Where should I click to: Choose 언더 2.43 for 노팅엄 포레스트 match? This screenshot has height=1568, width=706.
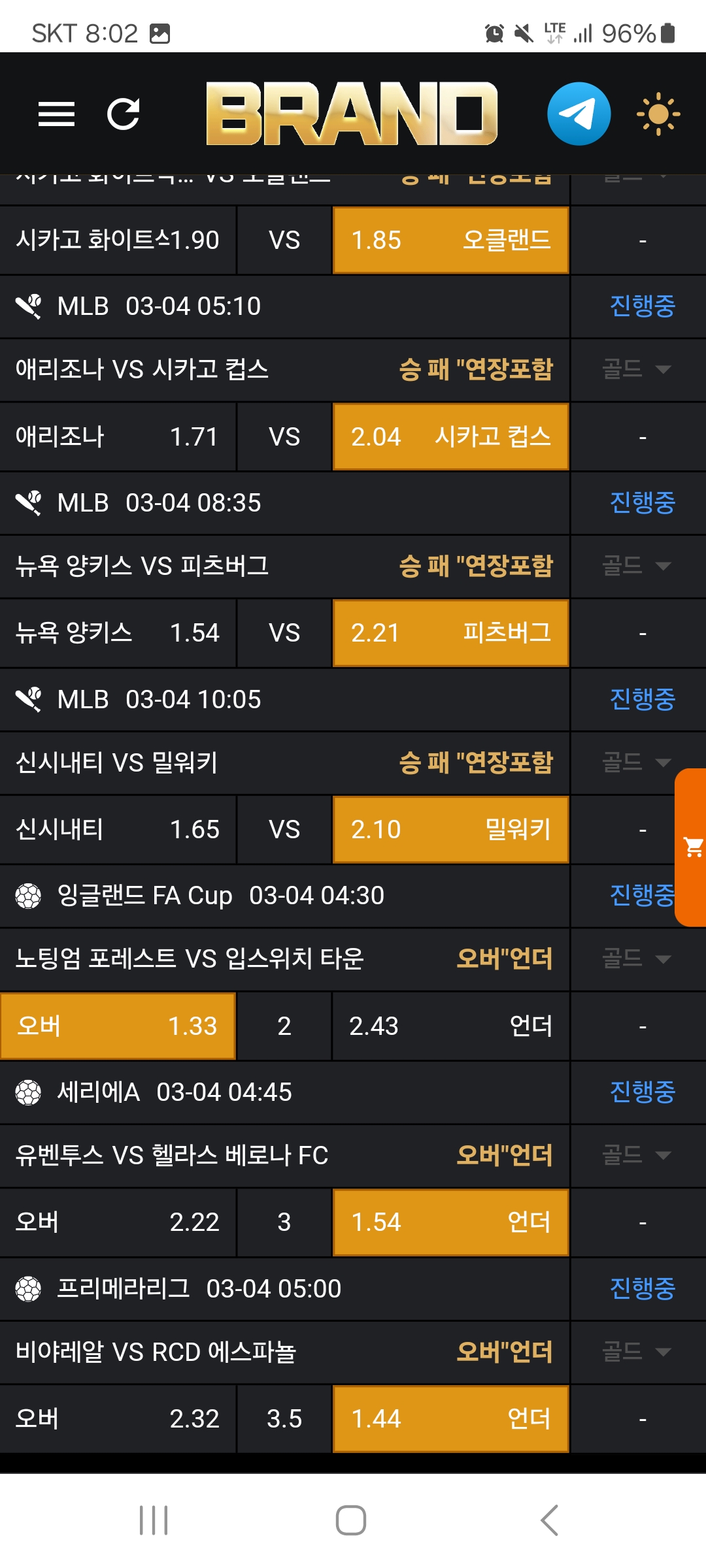(450, 1026)
